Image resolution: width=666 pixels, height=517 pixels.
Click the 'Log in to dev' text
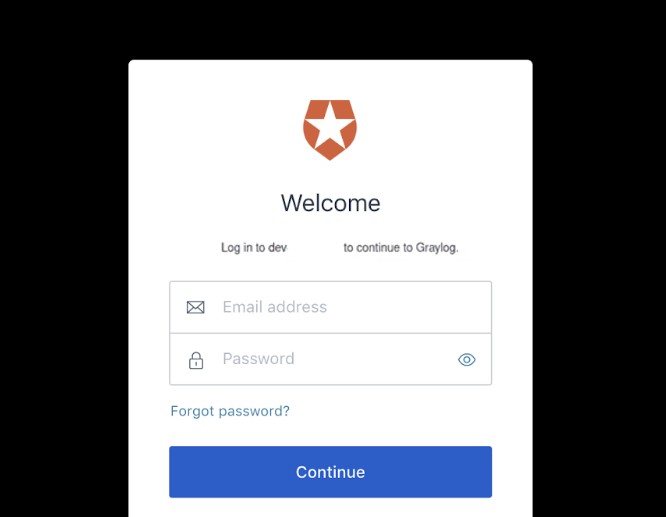[254, 248]
